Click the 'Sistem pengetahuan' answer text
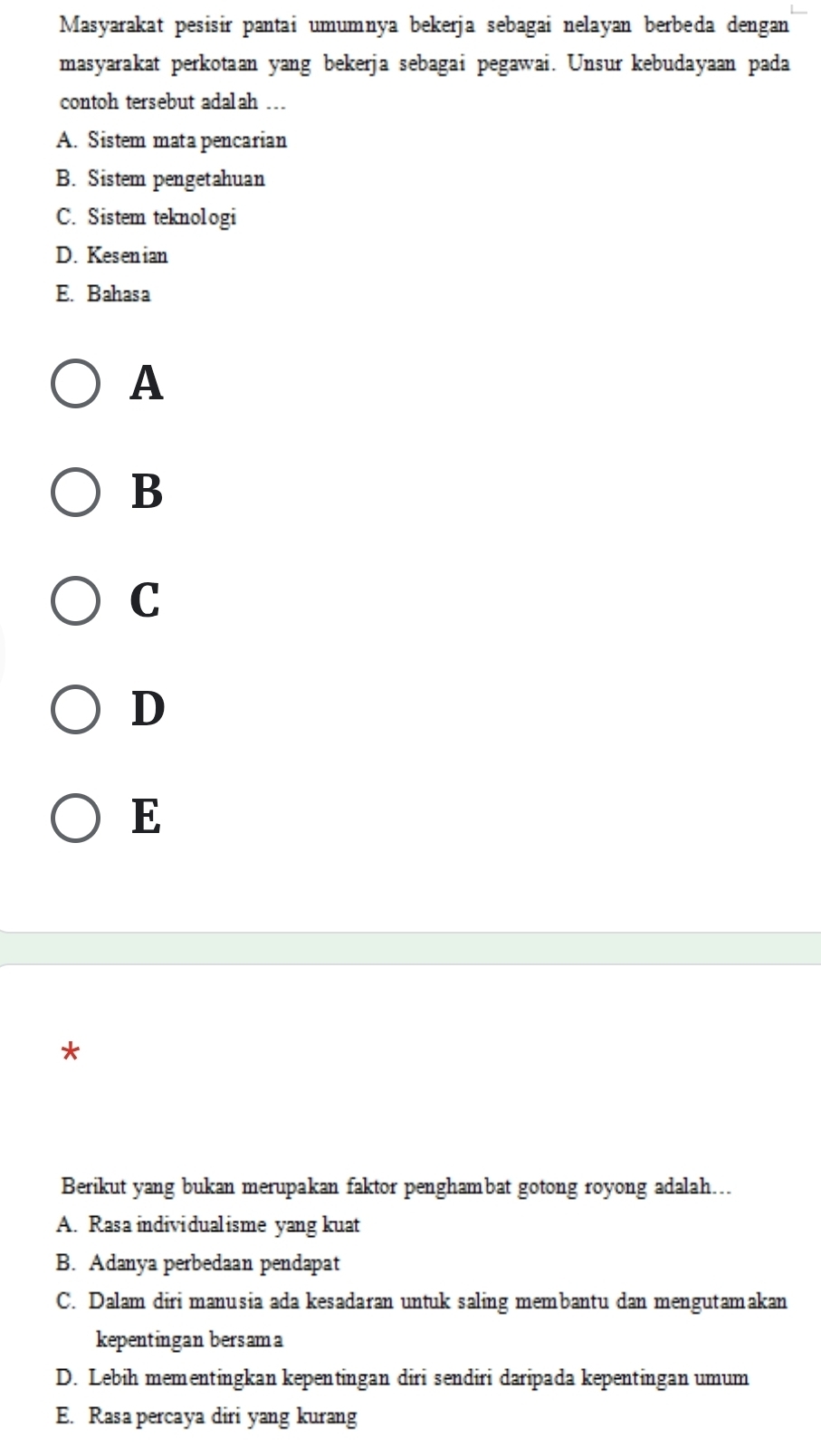 pyautogui.click(x=177, y=179)
